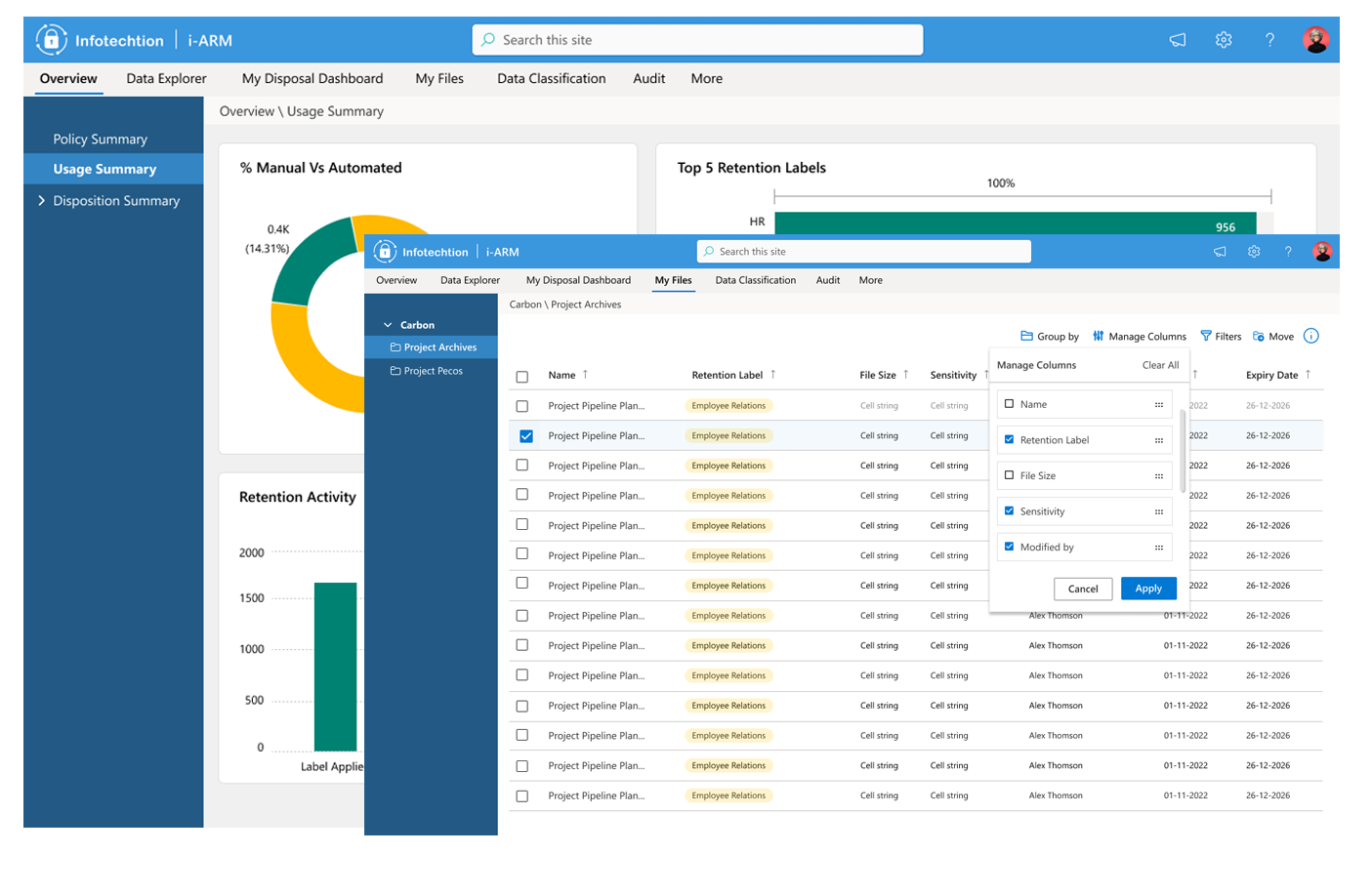
Task: Open the settings gear in the Overview window
Action: 1224,40
